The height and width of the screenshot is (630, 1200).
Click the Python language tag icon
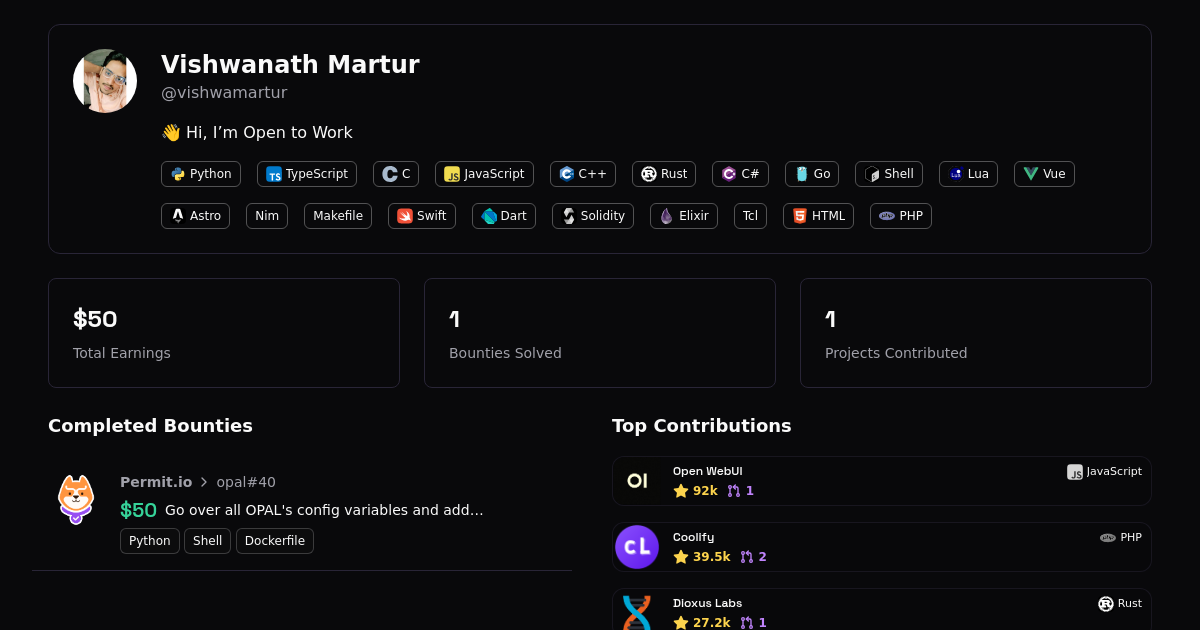tap(178, 174)
